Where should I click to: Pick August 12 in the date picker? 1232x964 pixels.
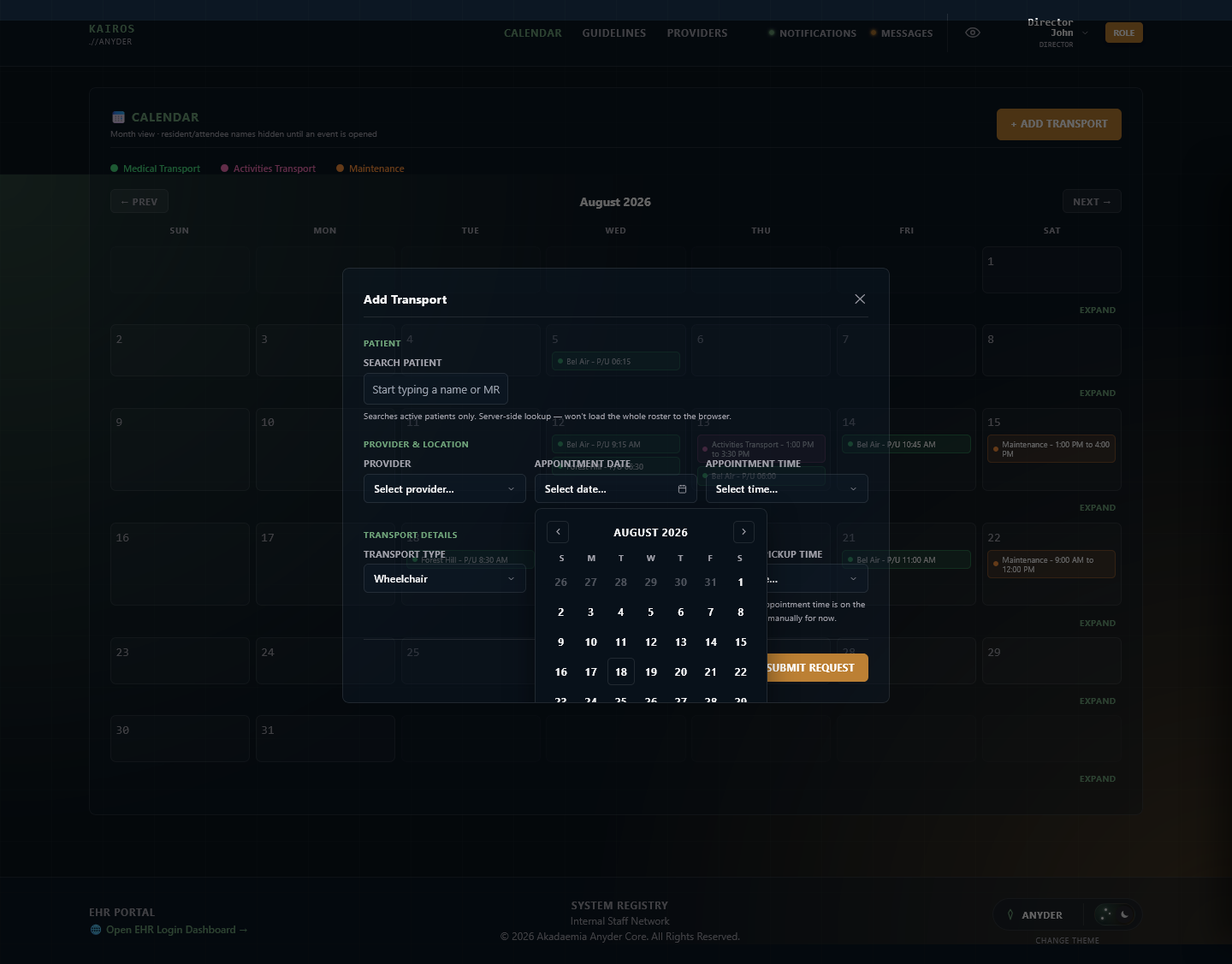[x=651, y=642]
